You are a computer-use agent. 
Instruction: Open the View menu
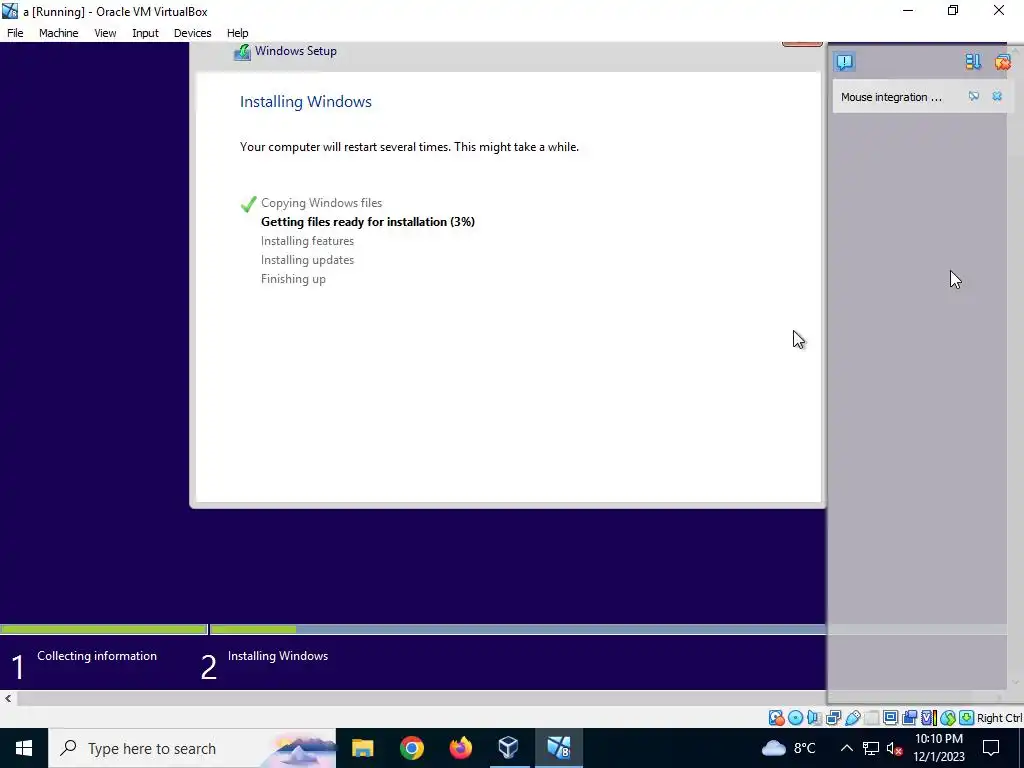(105, 33)
